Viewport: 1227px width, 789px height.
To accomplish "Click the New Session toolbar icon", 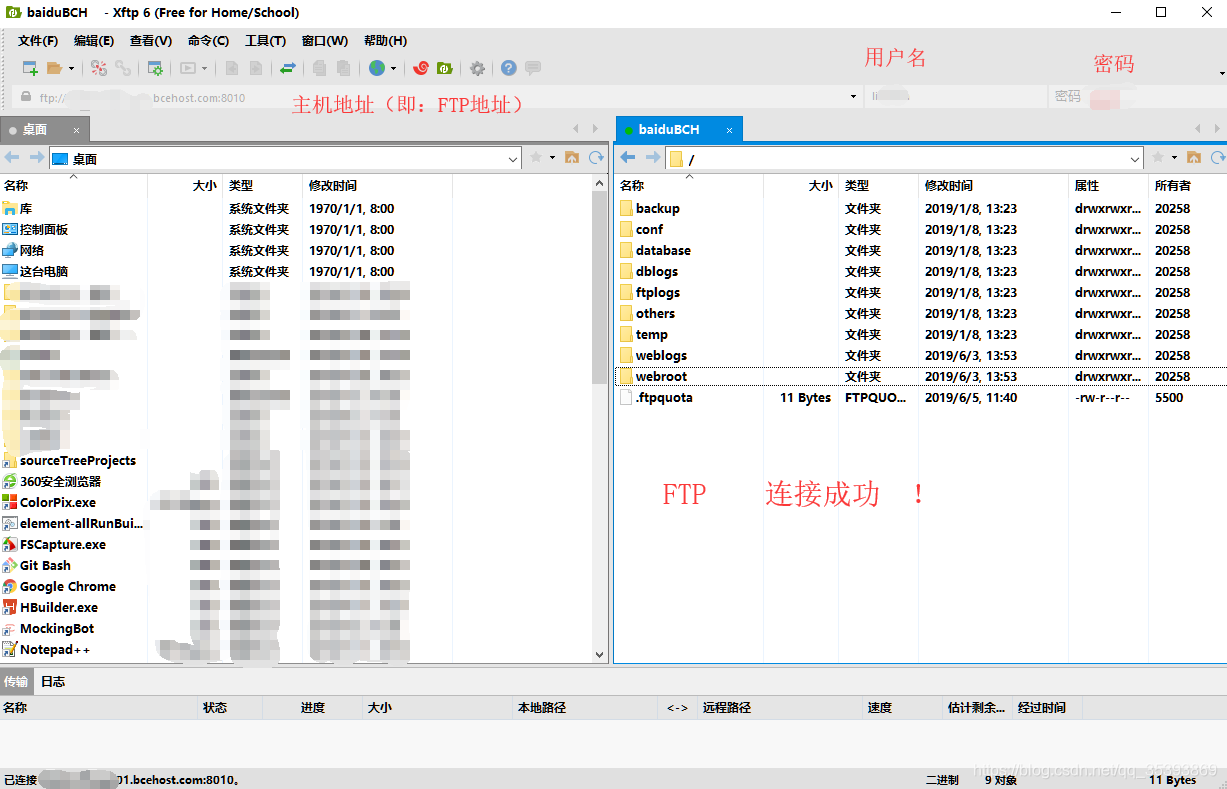I will (x=30, y=68).
